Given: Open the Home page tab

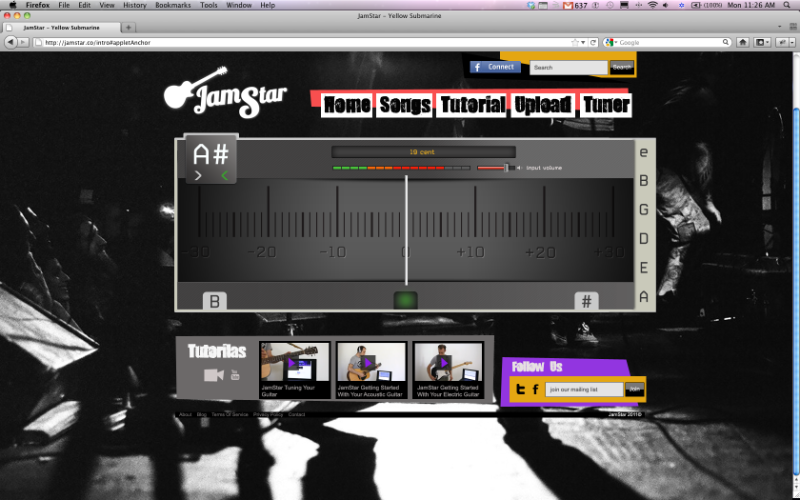Looking at the screenshot, I should point(347,105).
